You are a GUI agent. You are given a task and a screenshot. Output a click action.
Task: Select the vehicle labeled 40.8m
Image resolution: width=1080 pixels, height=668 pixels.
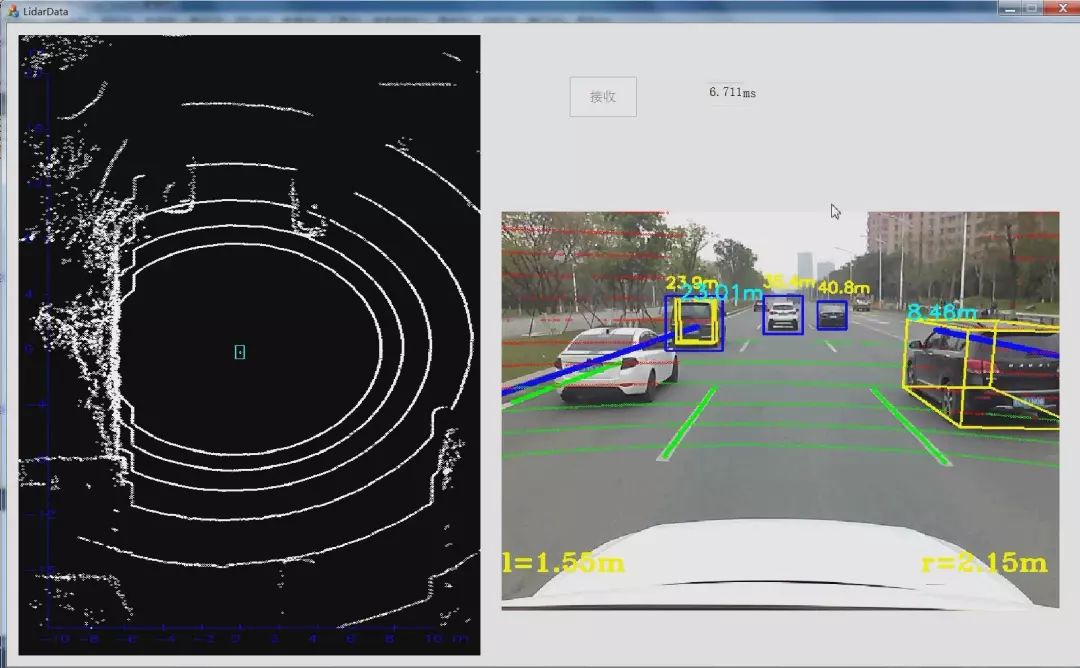(831, 316)
